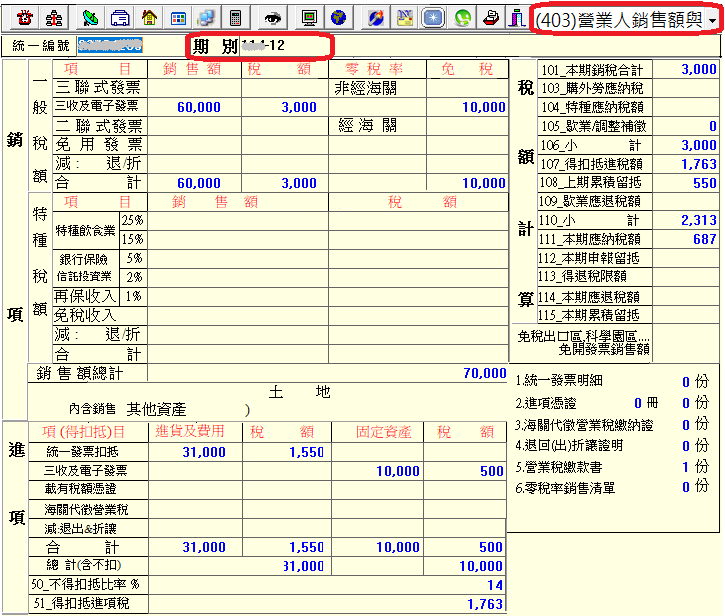
Task: Click the satellite dish toolbar icon
Action: [91, 17]
